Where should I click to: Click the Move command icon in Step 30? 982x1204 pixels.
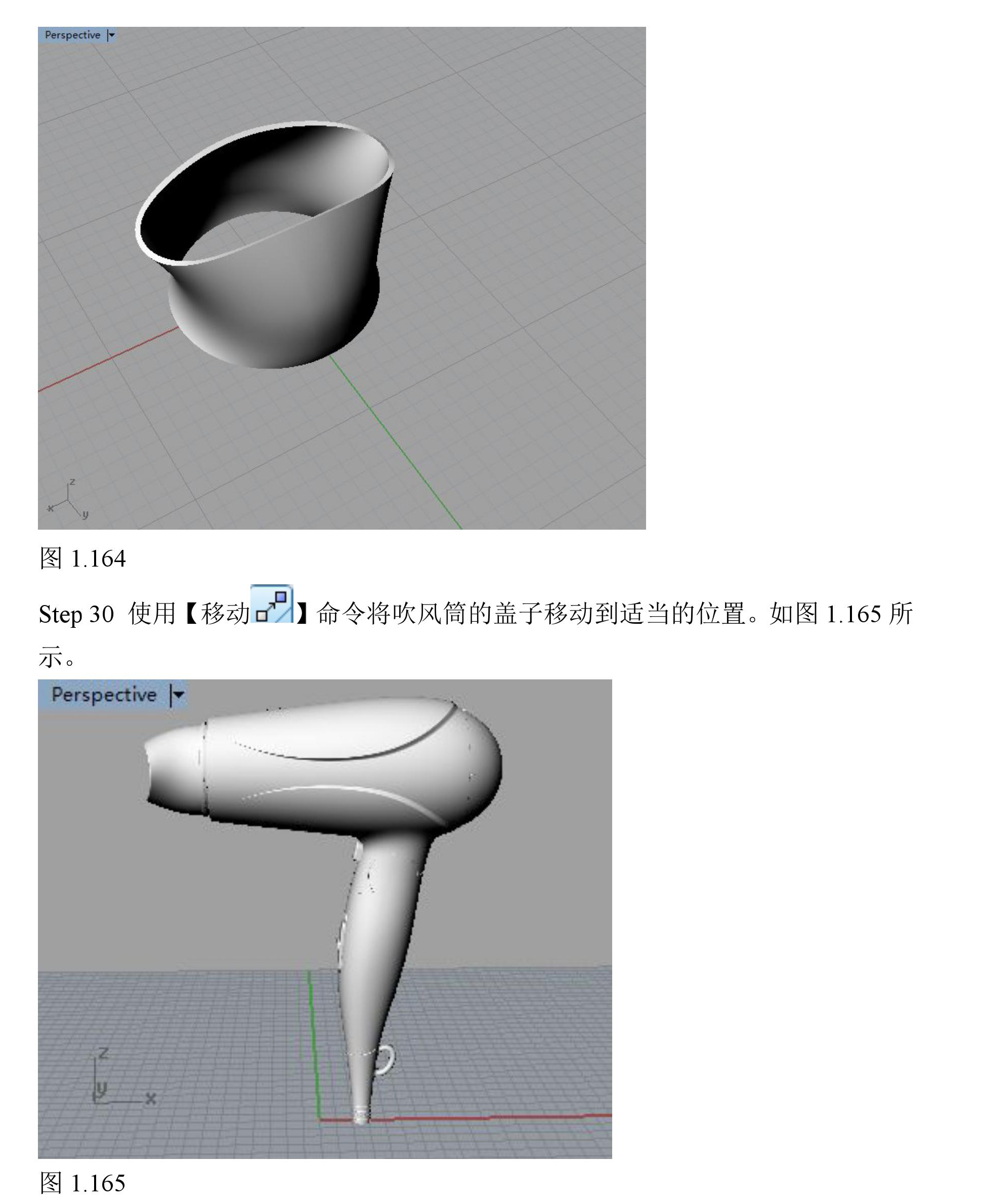[272, 605]
